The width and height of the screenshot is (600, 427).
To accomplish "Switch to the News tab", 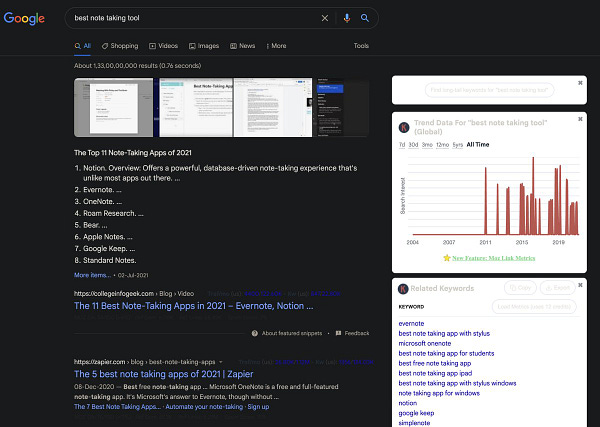I will [x=243, y=46].
